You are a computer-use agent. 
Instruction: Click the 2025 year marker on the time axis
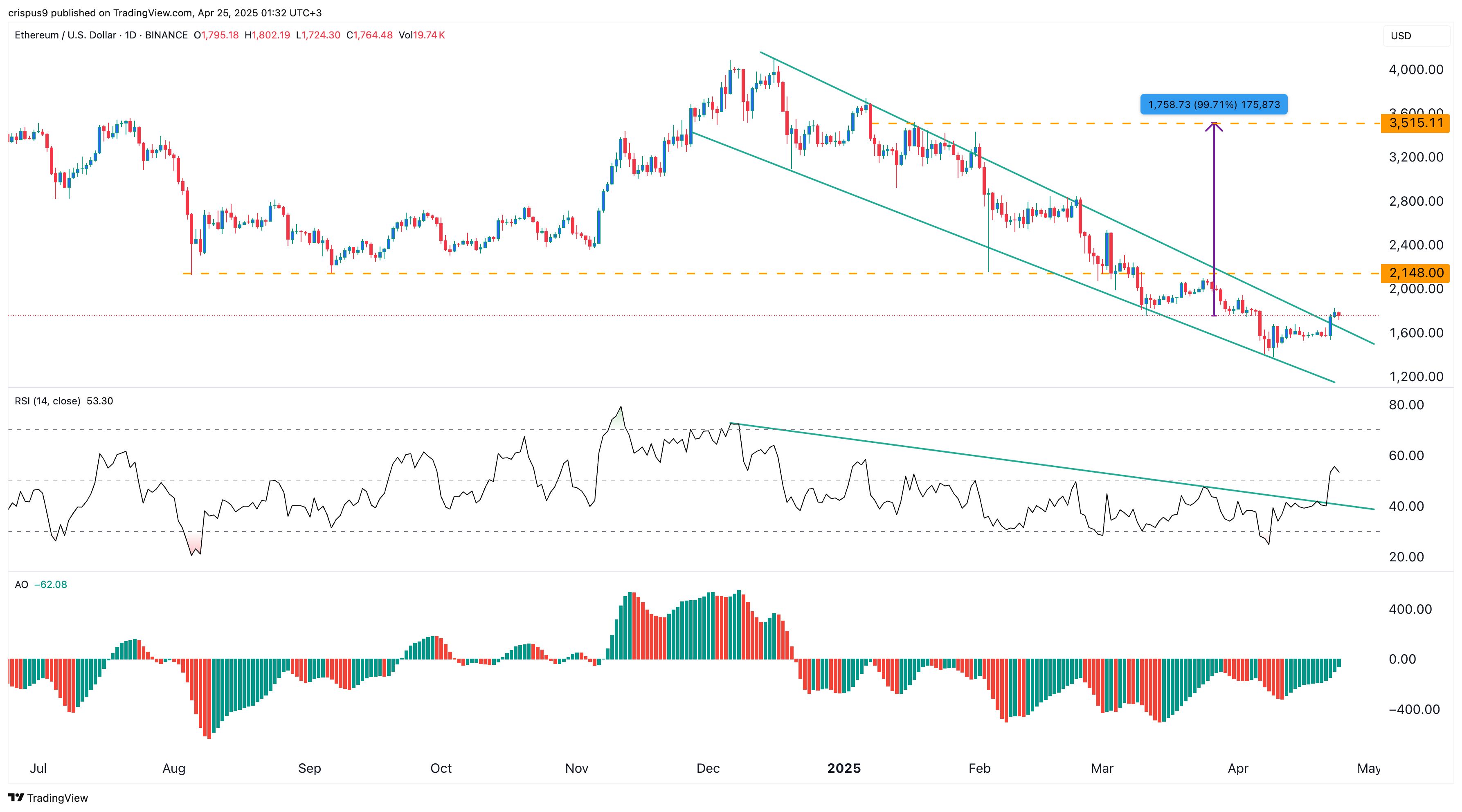843,768
